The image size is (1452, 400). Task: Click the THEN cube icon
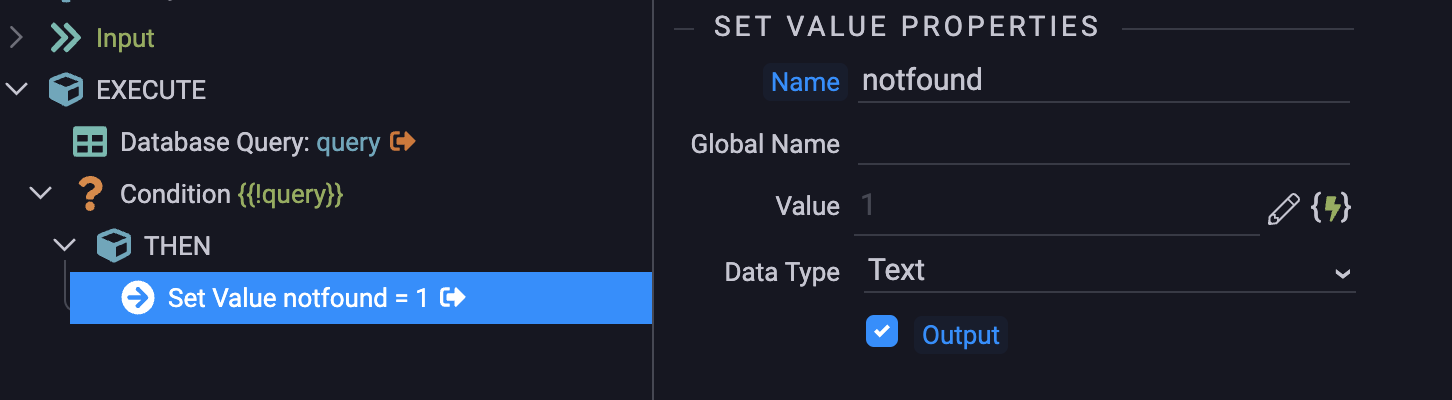click(x=113, y=246)
